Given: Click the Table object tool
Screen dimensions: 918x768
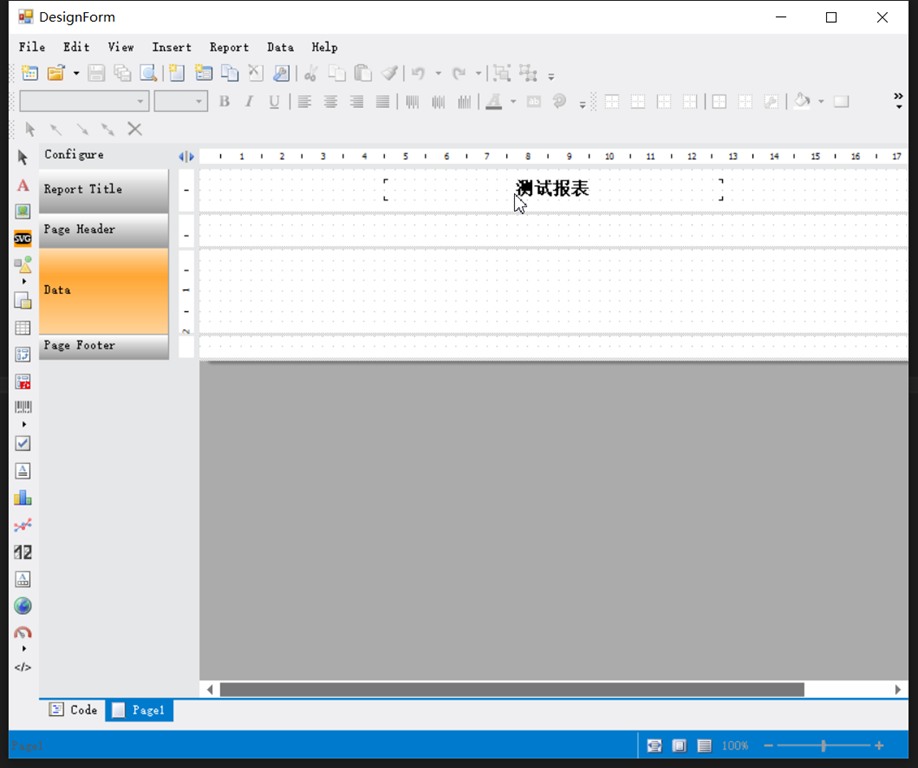Looking at the screenshot, I should [23, 328].
